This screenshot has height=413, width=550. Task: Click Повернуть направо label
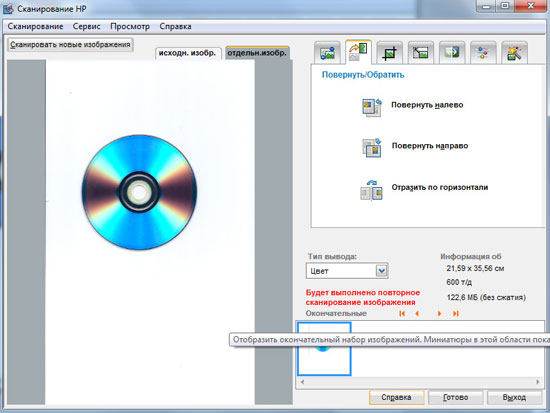(430, 146)
